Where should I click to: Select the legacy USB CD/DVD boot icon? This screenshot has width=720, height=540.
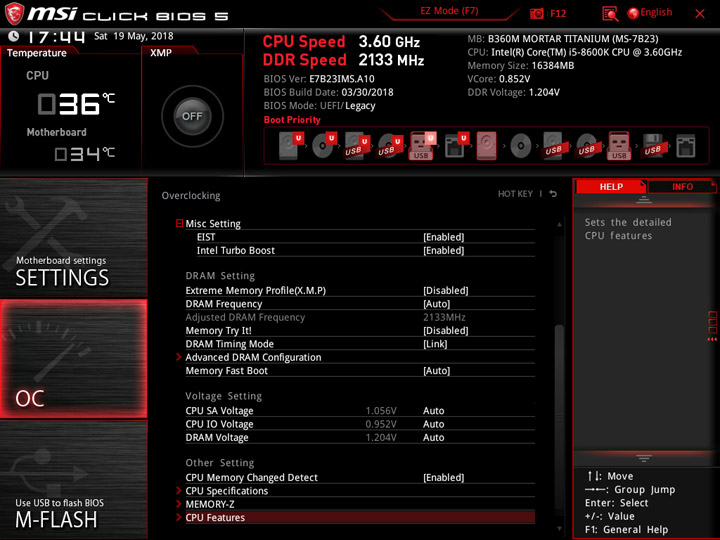pyautogui.click(x=587, y=146)
